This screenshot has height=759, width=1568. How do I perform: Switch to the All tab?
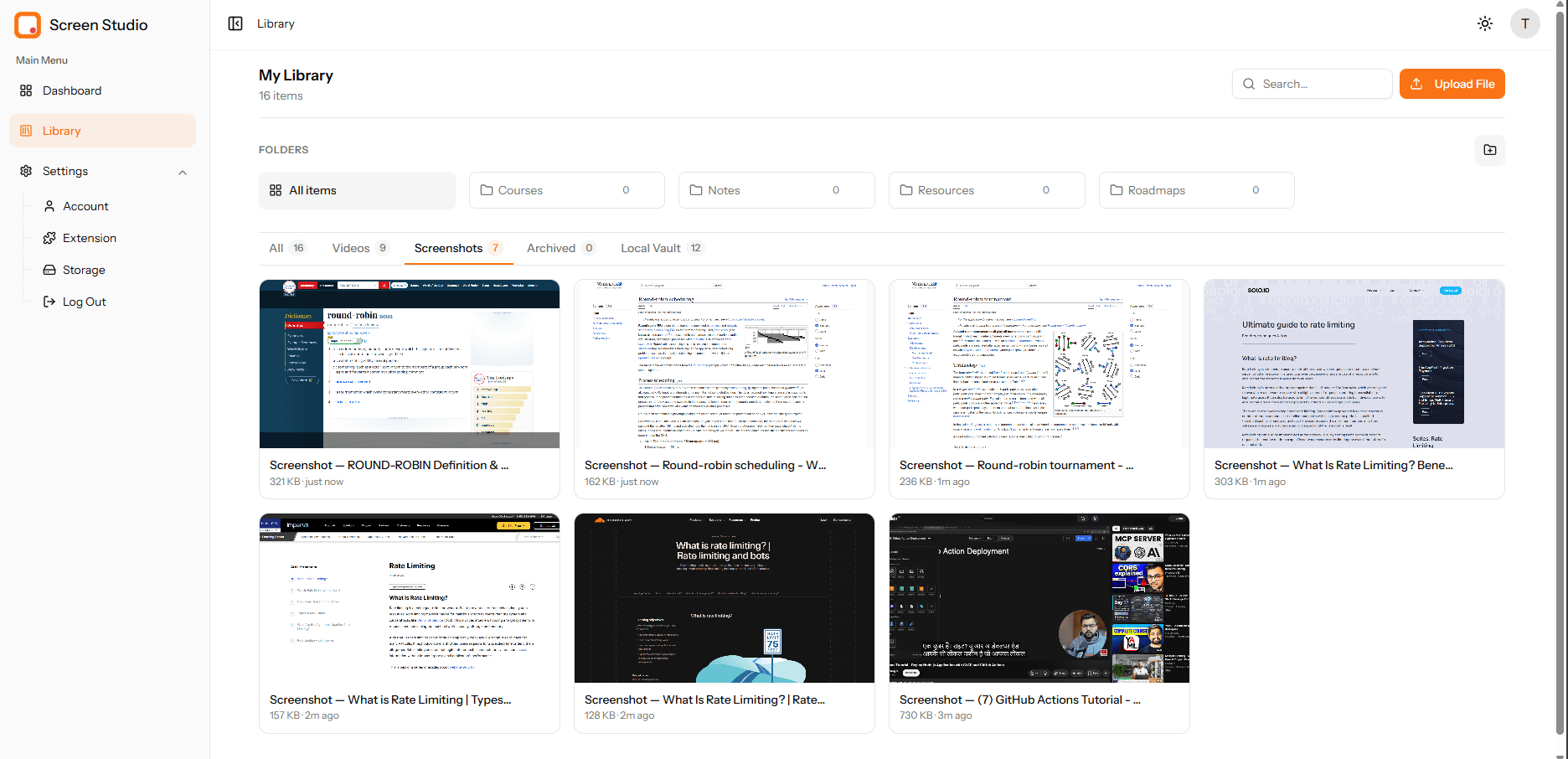coord(287,248)
